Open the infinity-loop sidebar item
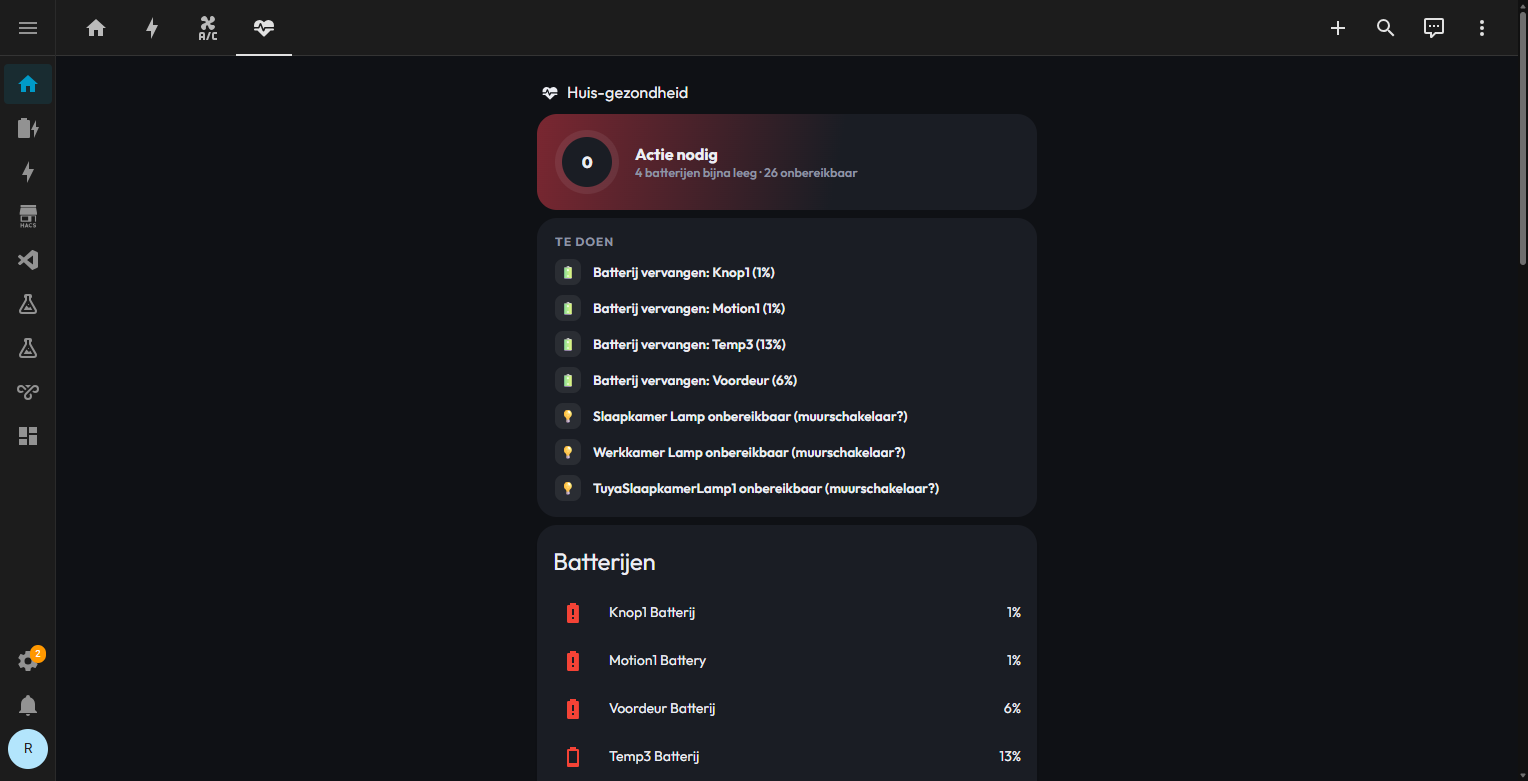 pos(28,392)
